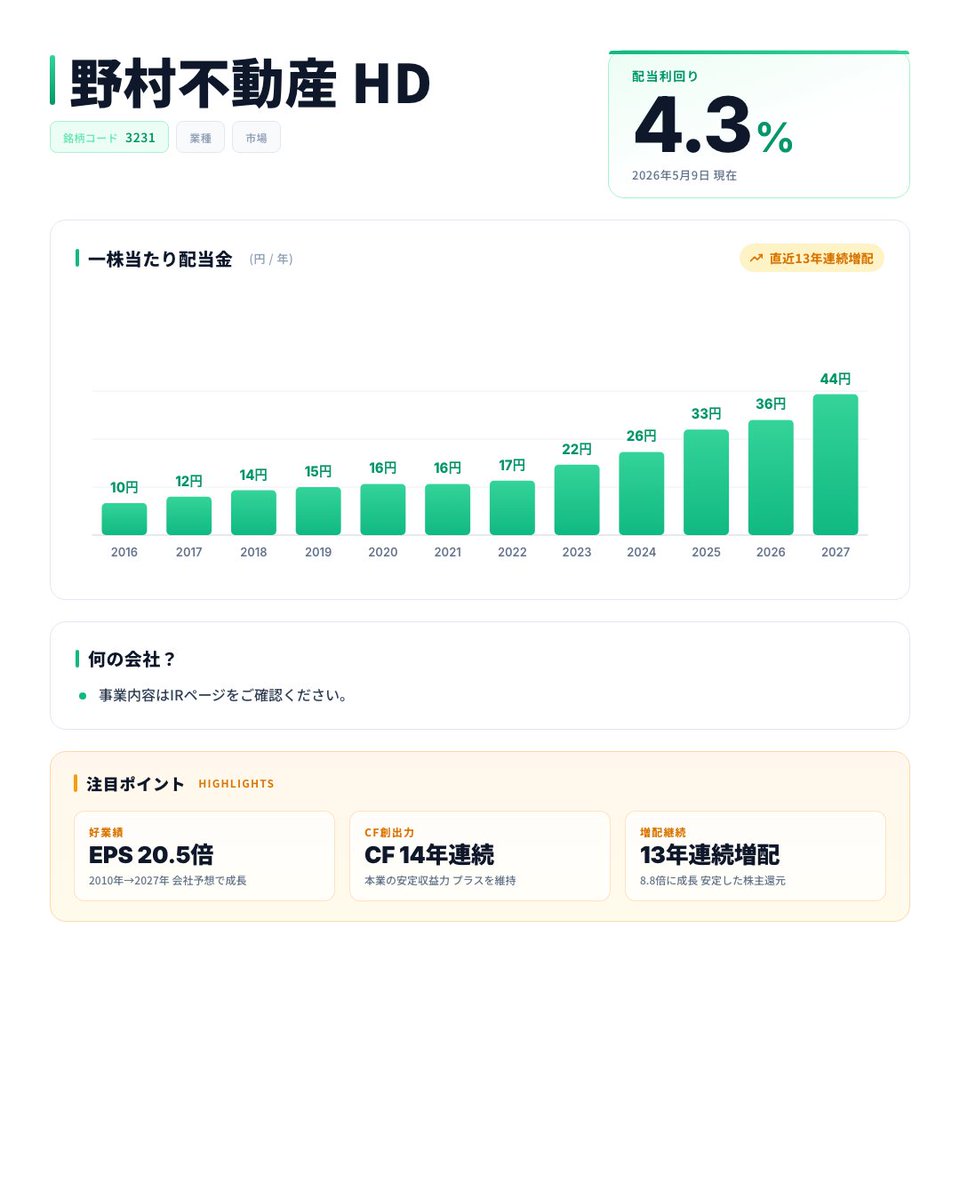Click the 2022 dividend bar
The width and height of the screenshot is (960, 1200).
point(512,508)
